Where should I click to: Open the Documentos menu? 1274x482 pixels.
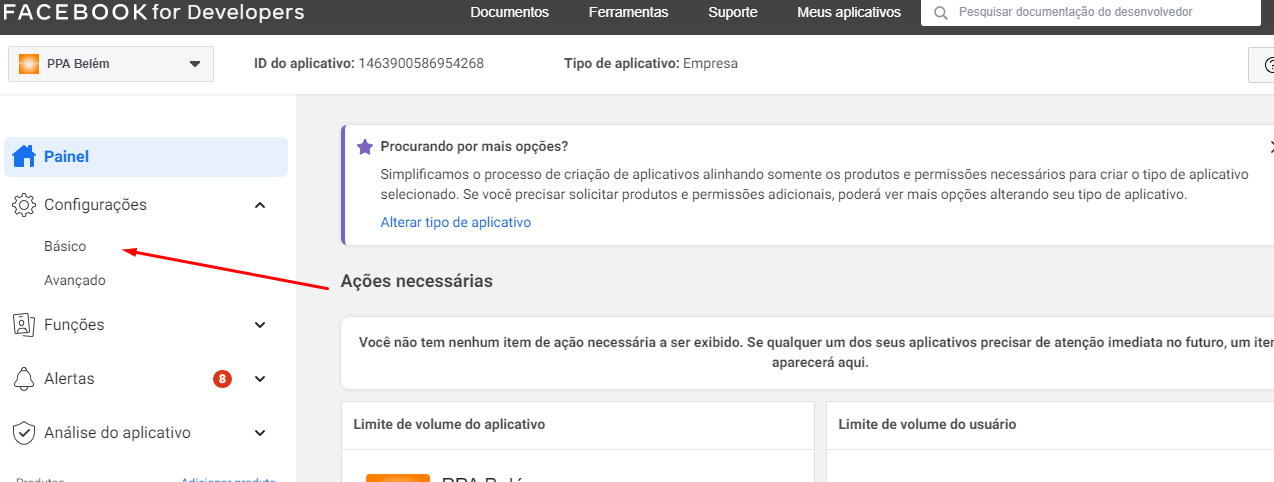coord(510,13)
